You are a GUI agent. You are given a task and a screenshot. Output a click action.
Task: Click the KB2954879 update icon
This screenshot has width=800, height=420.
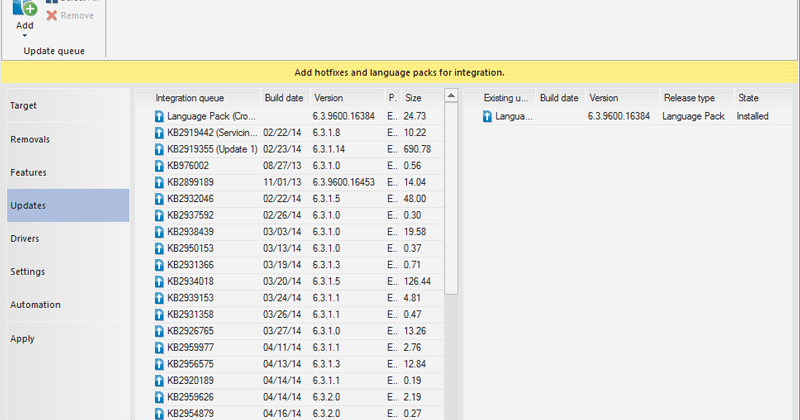(x=159, y=413)
